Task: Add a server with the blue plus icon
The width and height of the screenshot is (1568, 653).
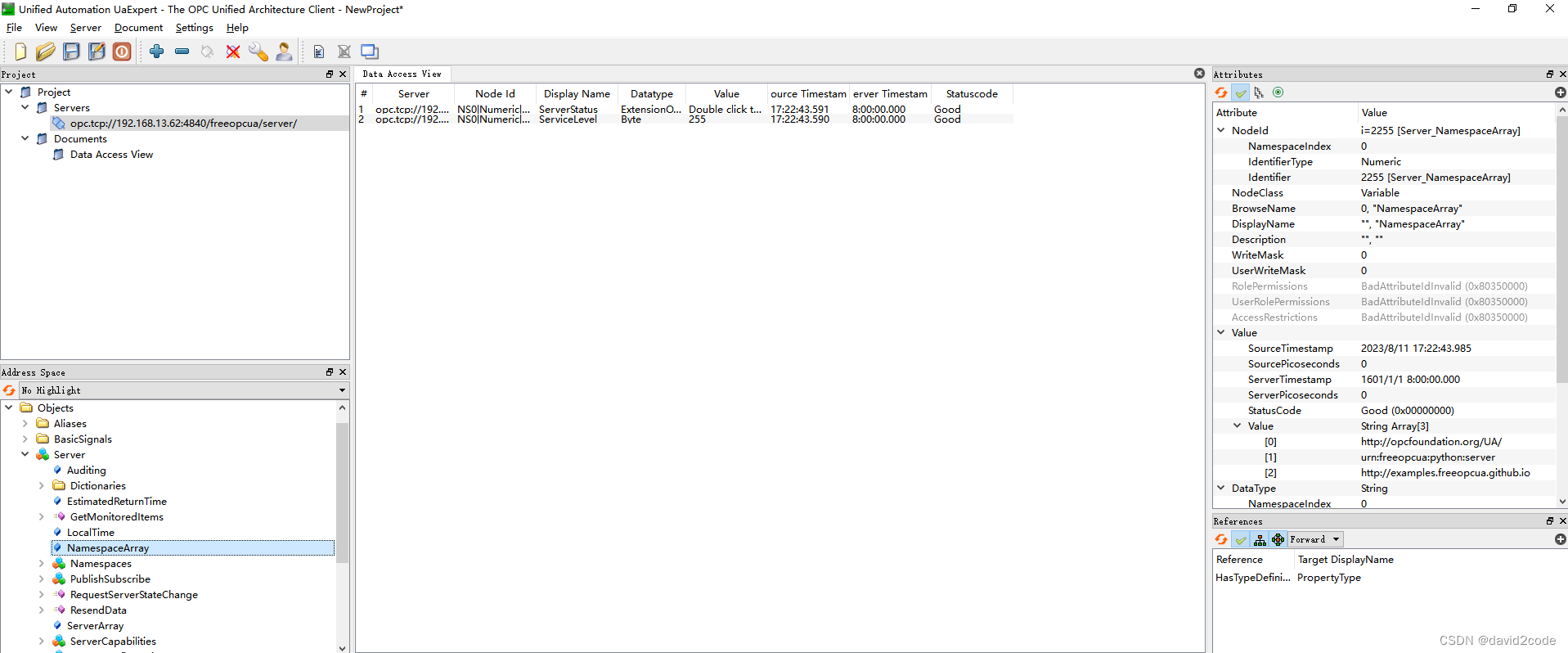Action: click(157, 52)
